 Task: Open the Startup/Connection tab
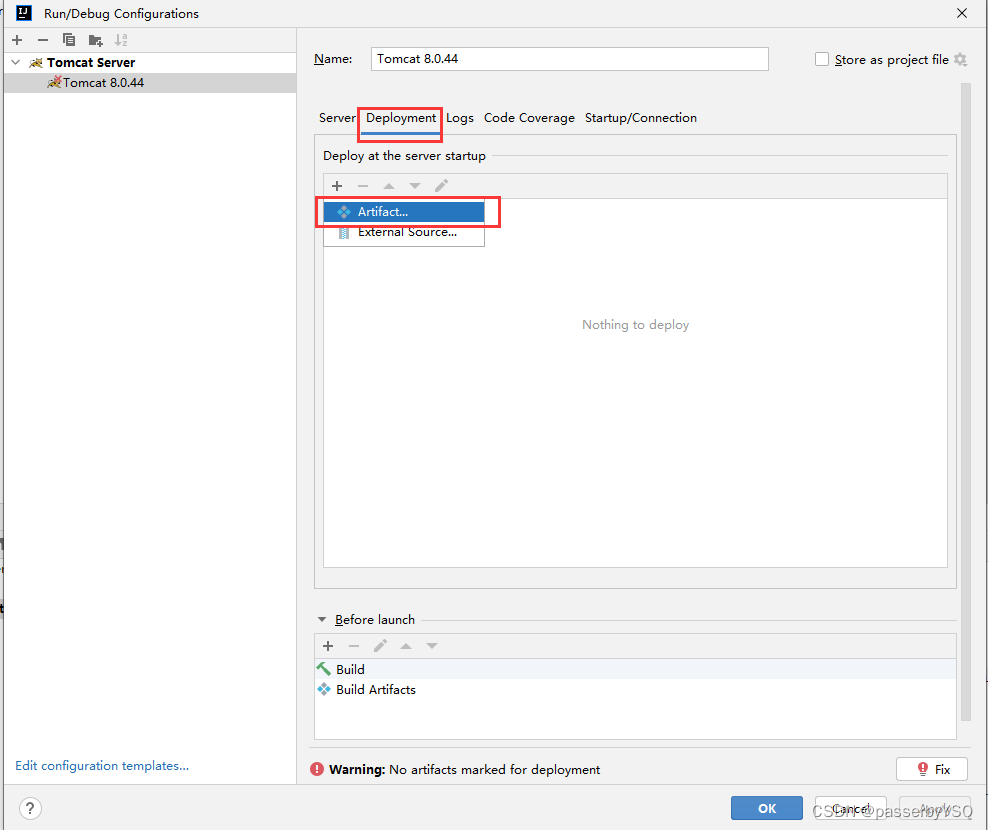[640, 118]
